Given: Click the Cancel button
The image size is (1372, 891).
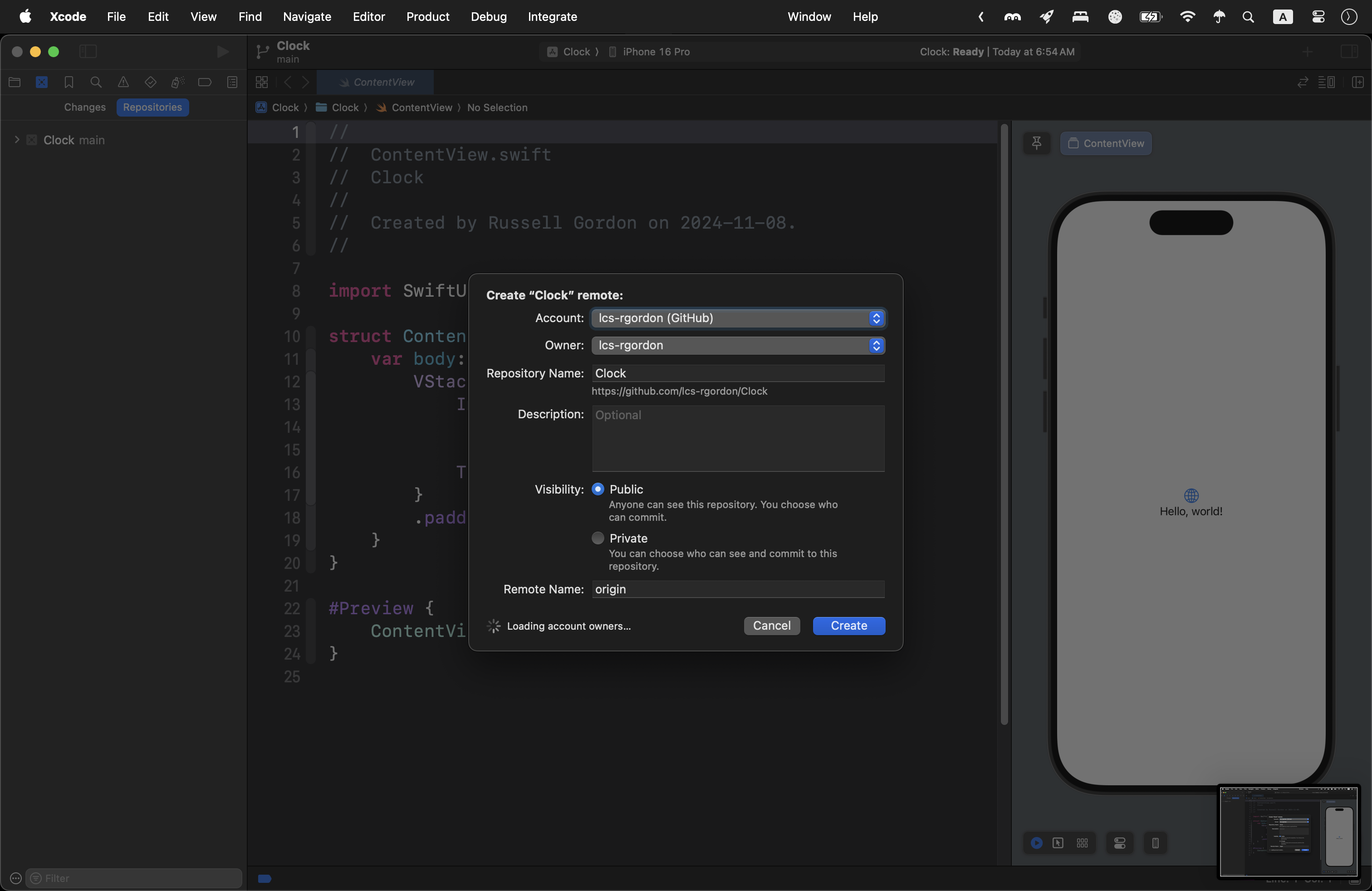Looking at the screenshot, I should point(771,625).
